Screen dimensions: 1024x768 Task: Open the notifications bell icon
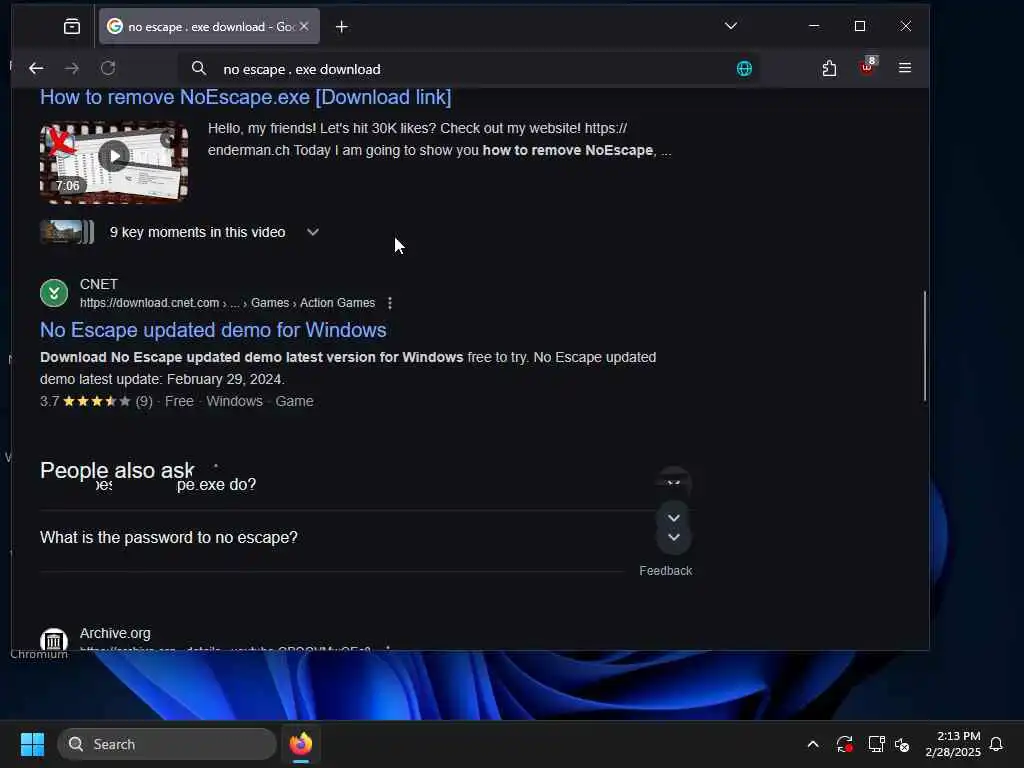point(997,744)
